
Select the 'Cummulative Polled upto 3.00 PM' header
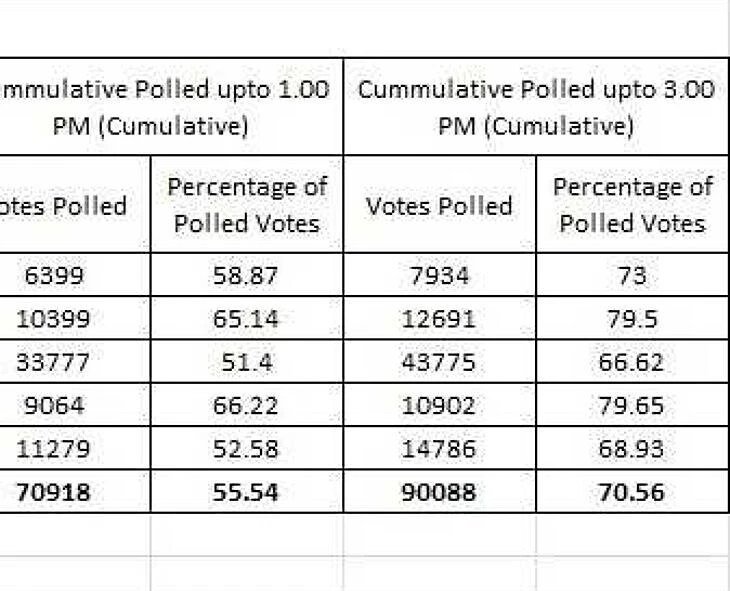536,107
